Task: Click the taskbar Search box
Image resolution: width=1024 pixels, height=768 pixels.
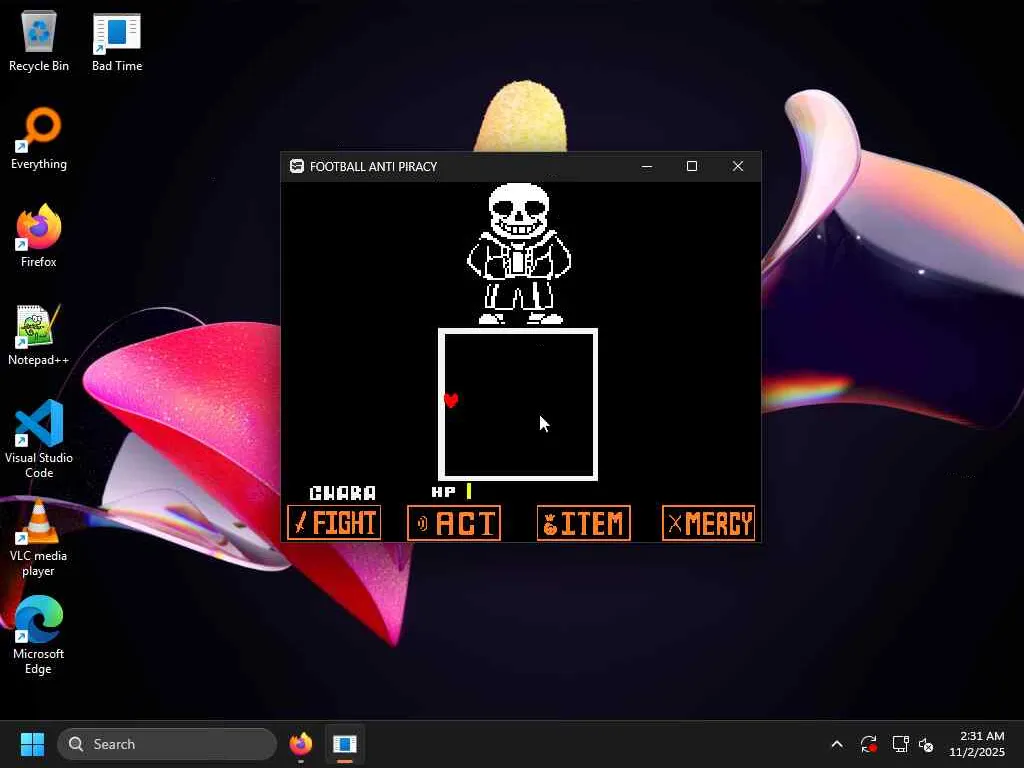Action: [x=167, y=744]
